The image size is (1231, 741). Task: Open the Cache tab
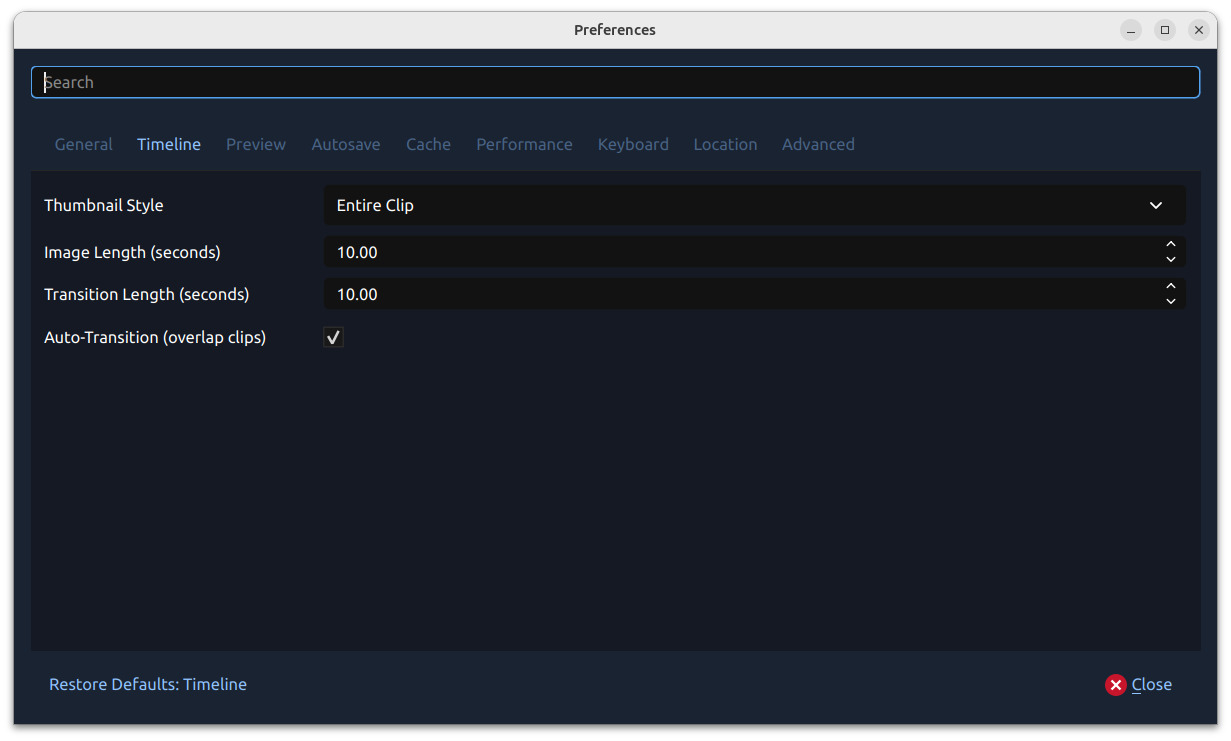pyautogui.click(x=428, y=144)
